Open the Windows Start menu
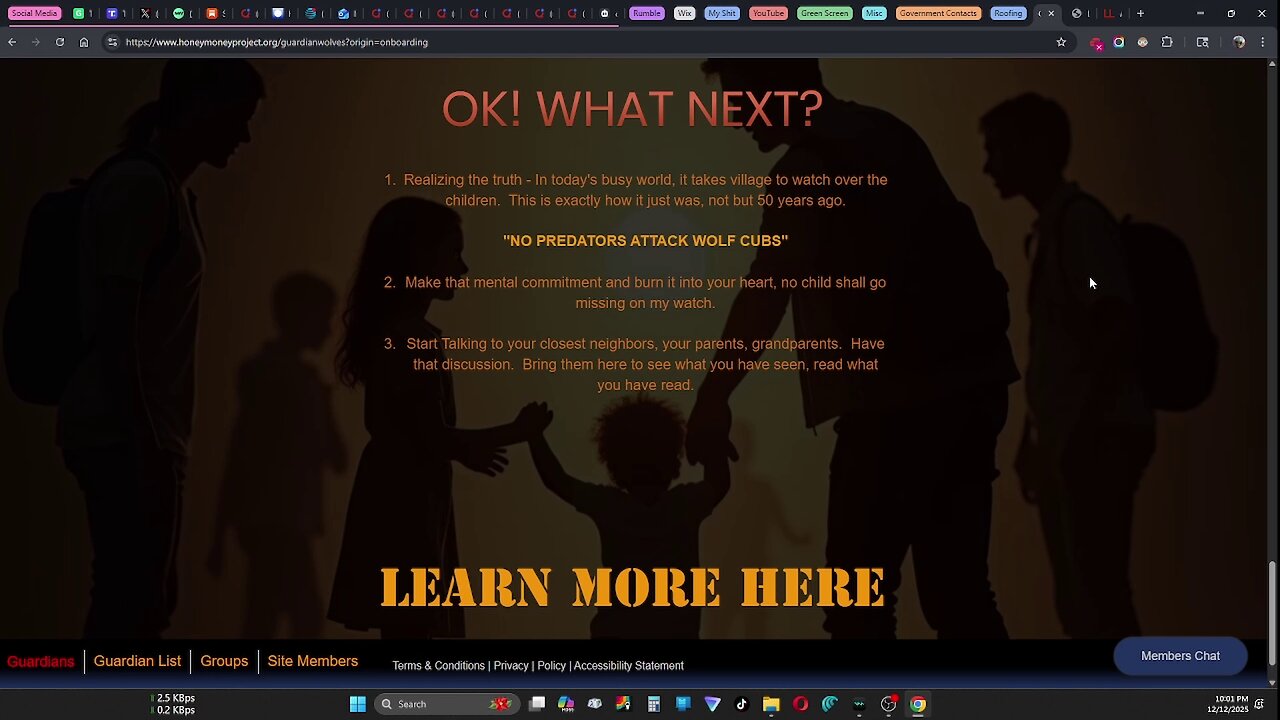1280x720 pixels. pos(357,704)
